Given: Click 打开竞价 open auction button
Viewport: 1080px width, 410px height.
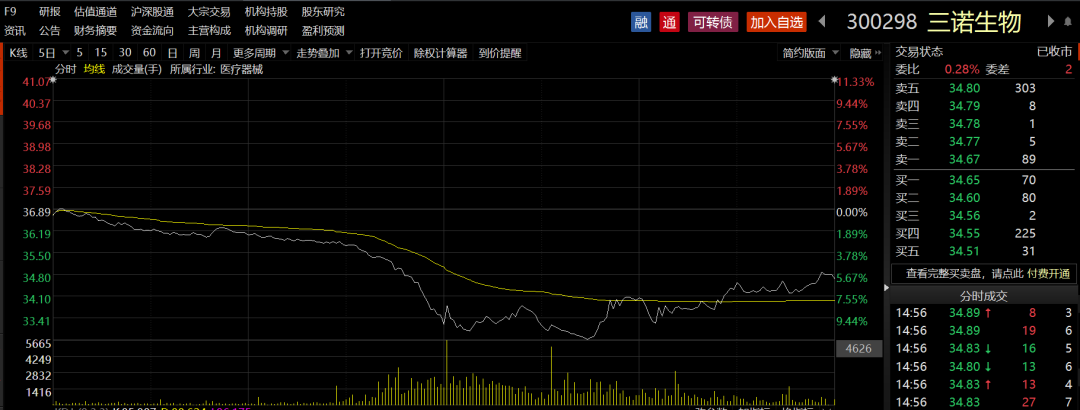Looking at the screenshot, I should (x=381, y=53).
